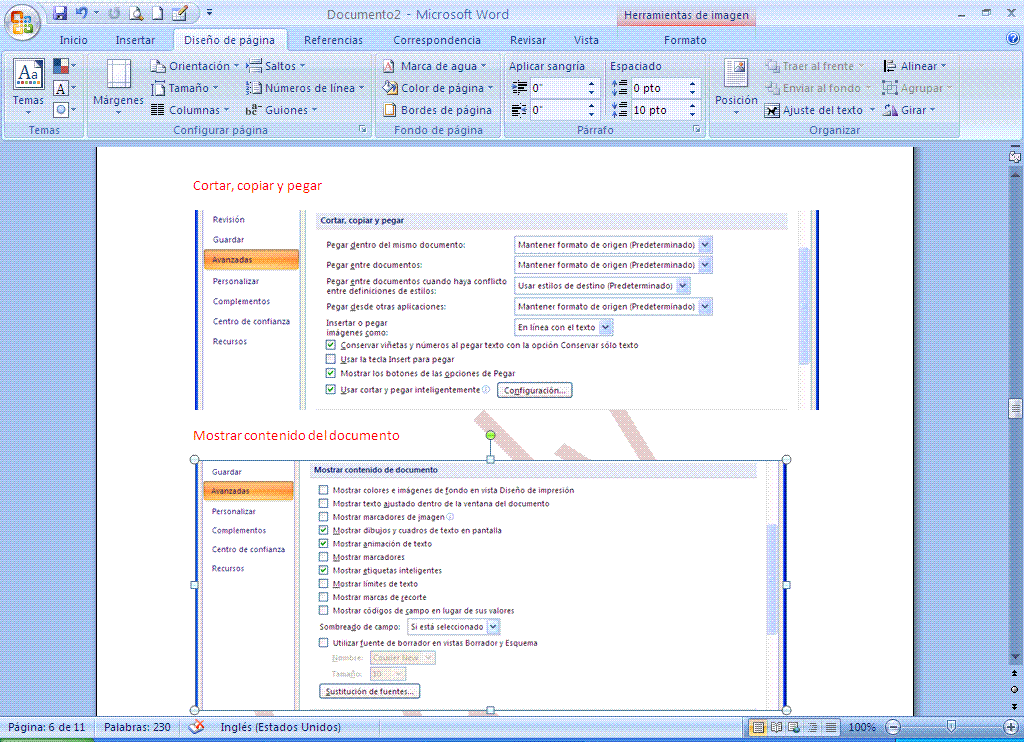Screen dimensions: 1024x742
Task: Toggle Usar la tecla Insert para pegar
Action: [330, 359]
